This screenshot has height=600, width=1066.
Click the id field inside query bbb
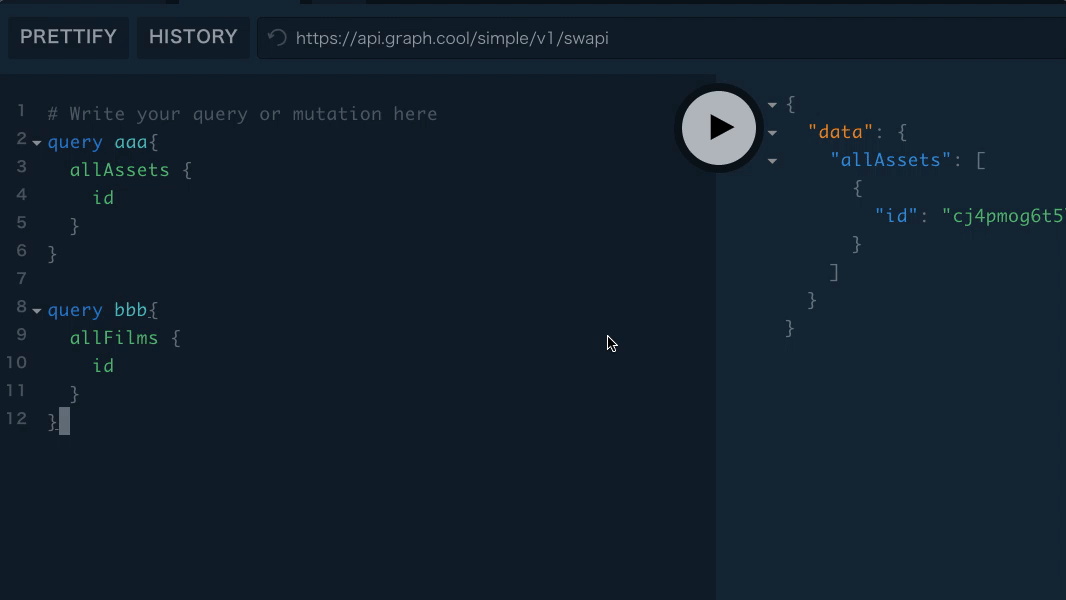(103, 366)
